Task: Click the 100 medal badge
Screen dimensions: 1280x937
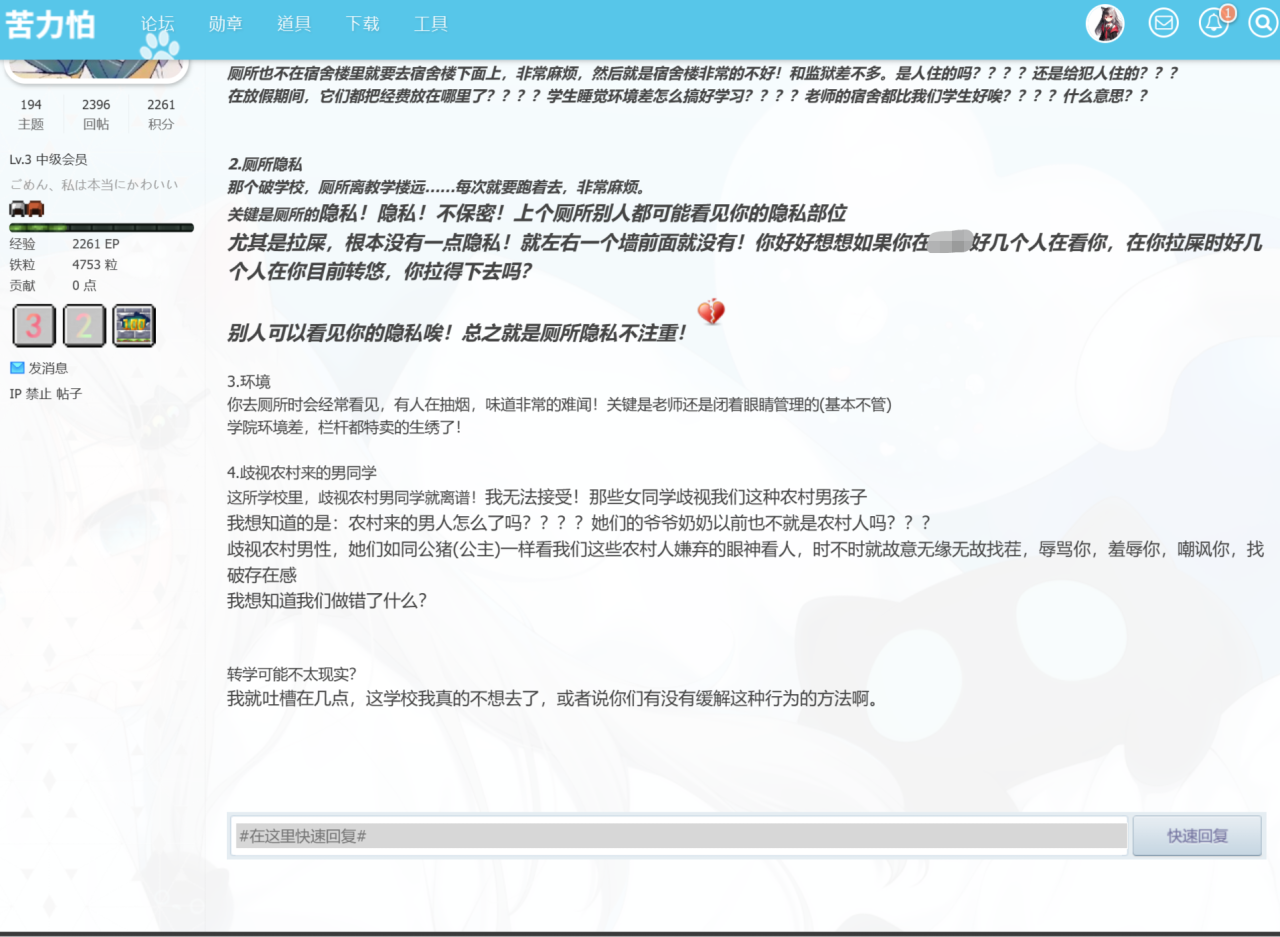Action: click(134, 326)
